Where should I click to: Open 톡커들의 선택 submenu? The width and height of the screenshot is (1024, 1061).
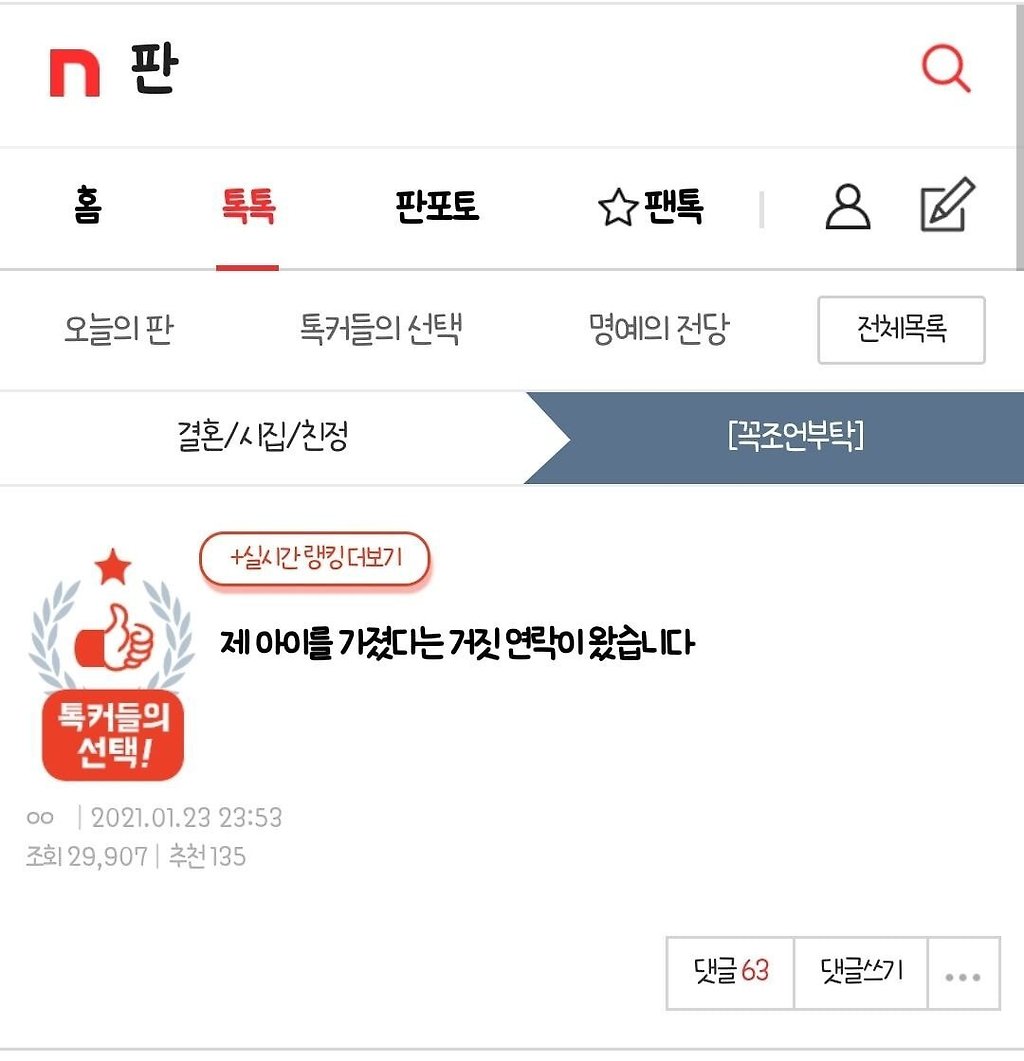[x=380, y=330]
